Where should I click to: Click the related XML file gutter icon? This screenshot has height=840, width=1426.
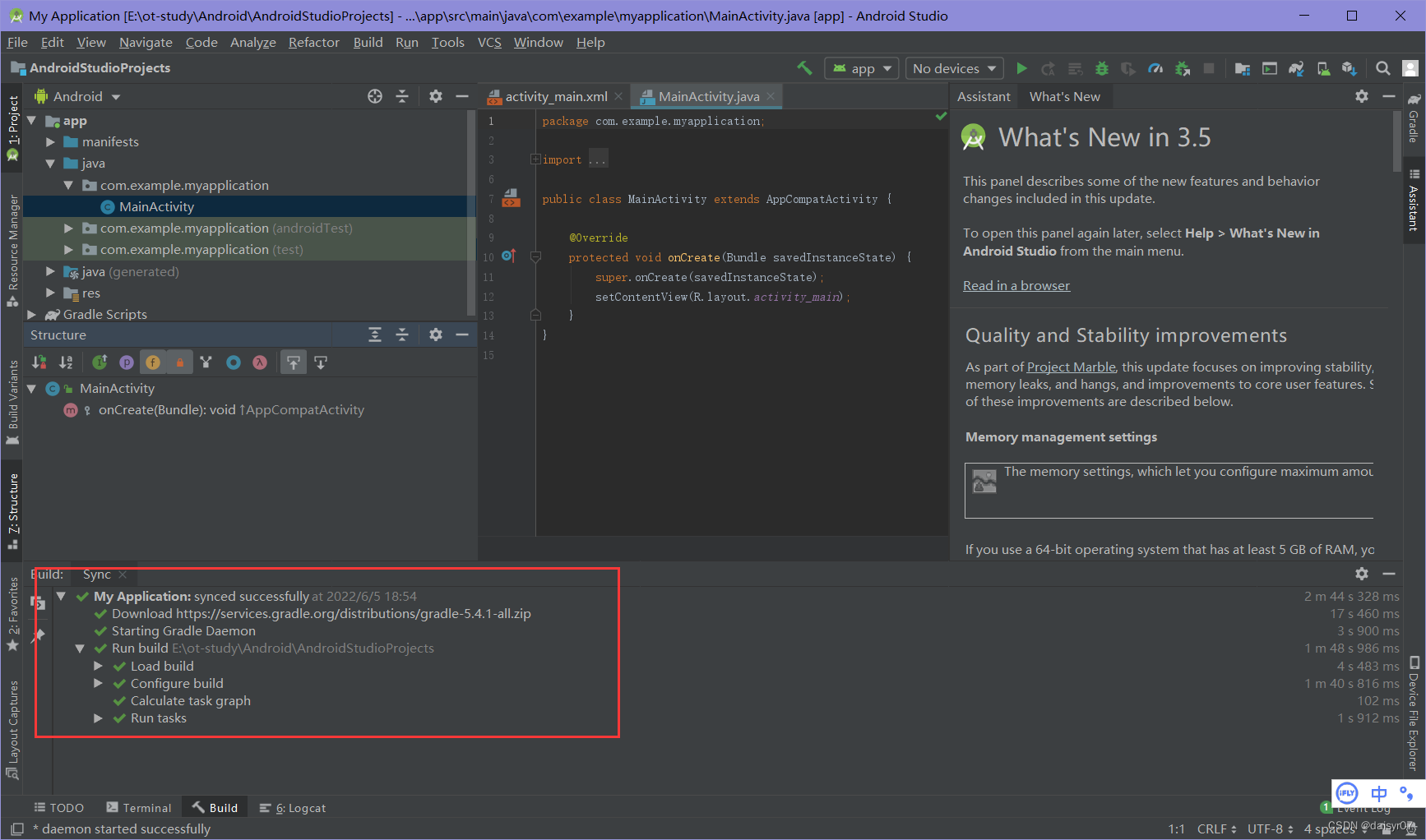511,198
